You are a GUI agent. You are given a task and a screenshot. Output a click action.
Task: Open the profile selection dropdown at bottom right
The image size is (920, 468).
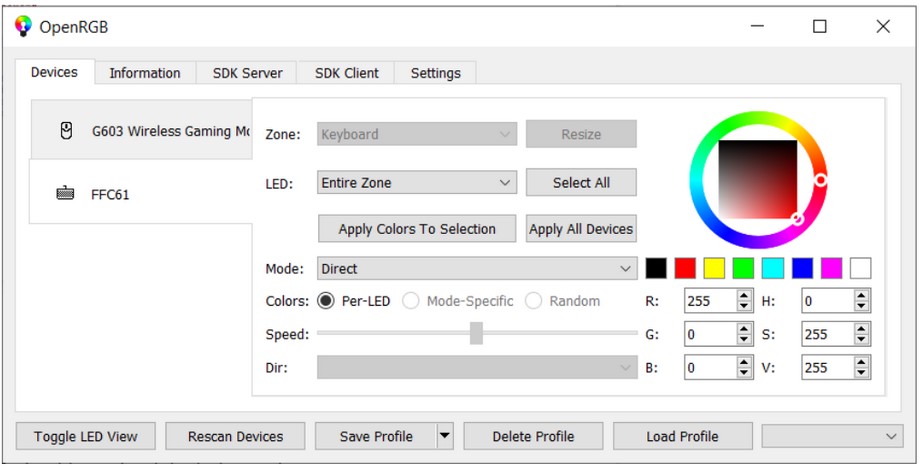pyautogui.click(x=832, y=436)
